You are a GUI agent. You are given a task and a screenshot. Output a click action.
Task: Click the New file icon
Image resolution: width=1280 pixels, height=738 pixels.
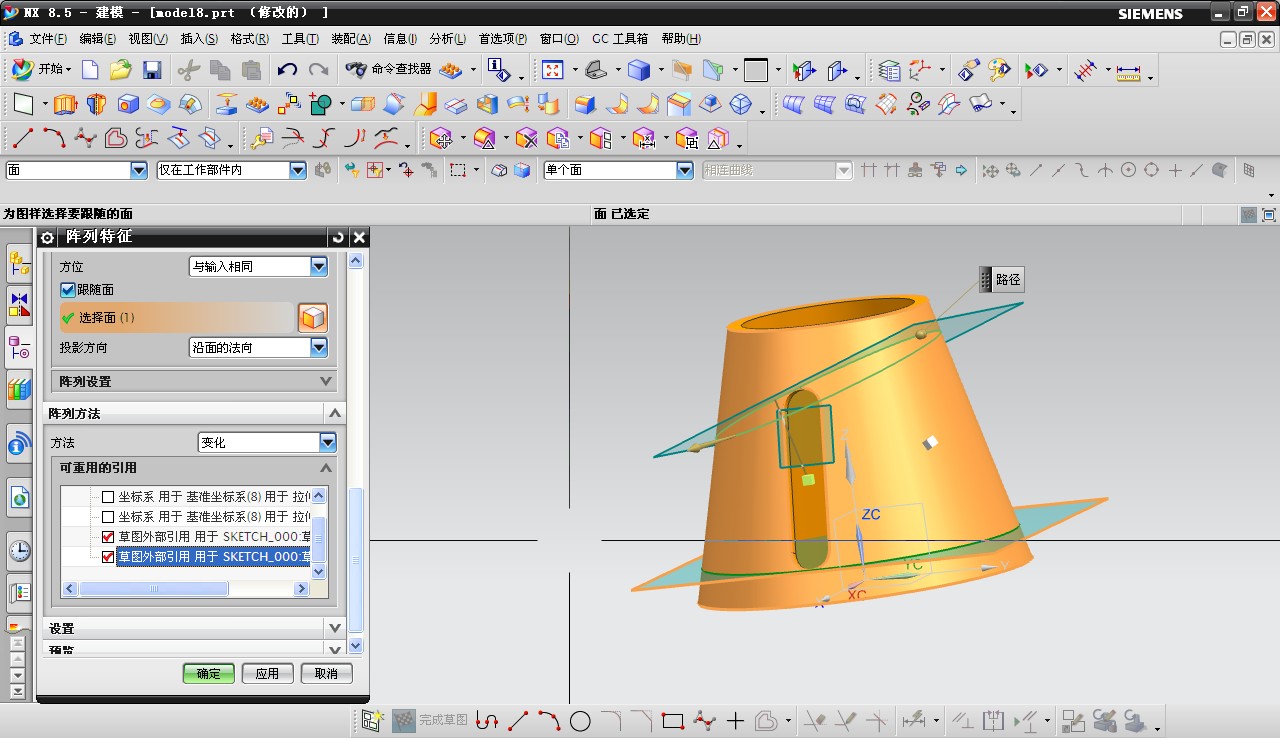coord(90,70)
